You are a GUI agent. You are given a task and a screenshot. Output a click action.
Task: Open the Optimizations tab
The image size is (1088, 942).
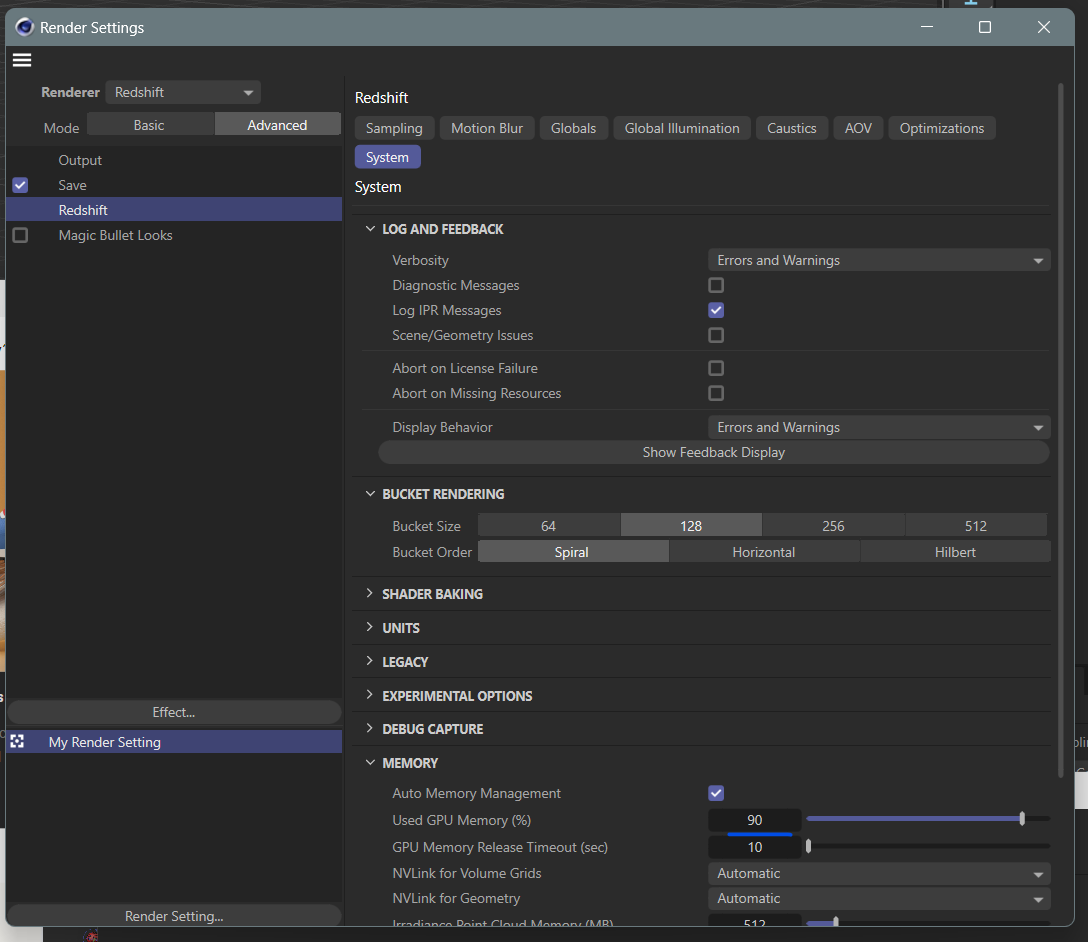coord(942,128)
